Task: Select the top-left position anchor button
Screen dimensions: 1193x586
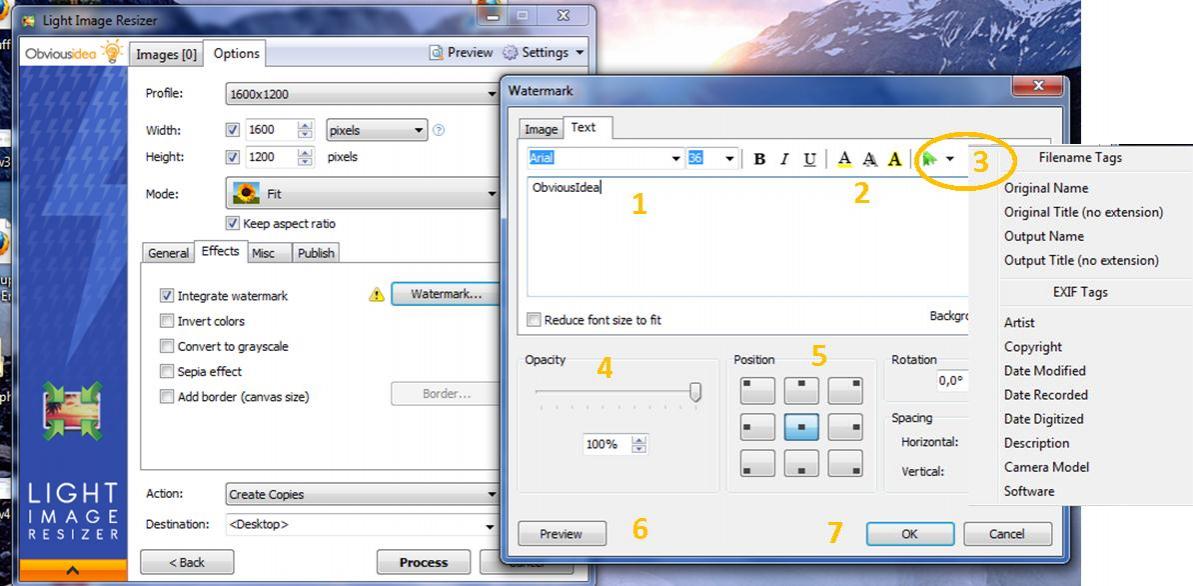Action: click(x=757, y=391)
